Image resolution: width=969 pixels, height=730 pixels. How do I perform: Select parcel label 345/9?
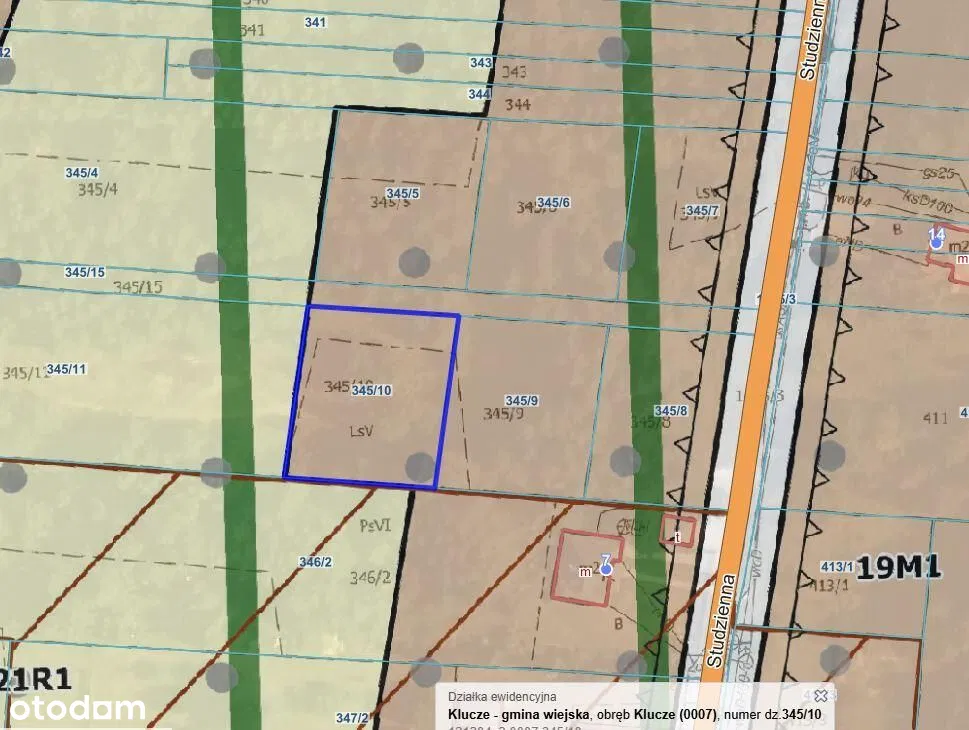point(522,400)
